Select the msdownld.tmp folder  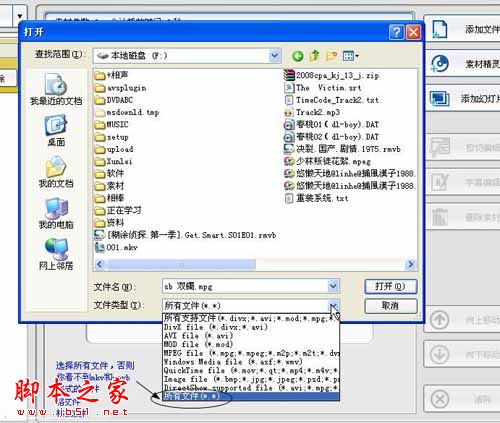click(127, 112)
